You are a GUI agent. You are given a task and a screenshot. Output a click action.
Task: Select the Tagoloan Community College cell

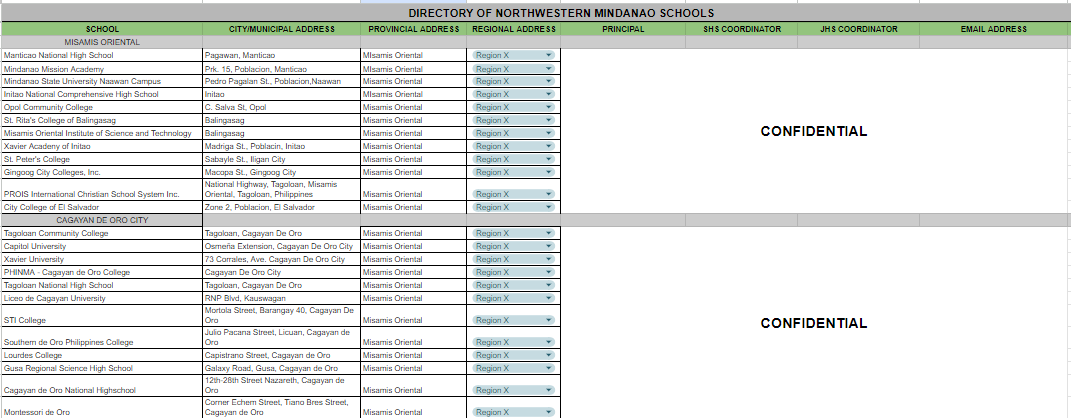point(102,233)
